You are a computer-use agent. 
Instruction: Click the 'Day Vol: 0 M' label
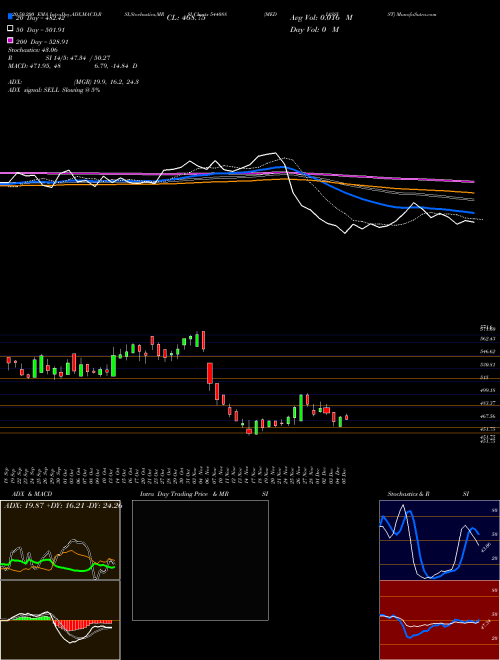[314, 29]
